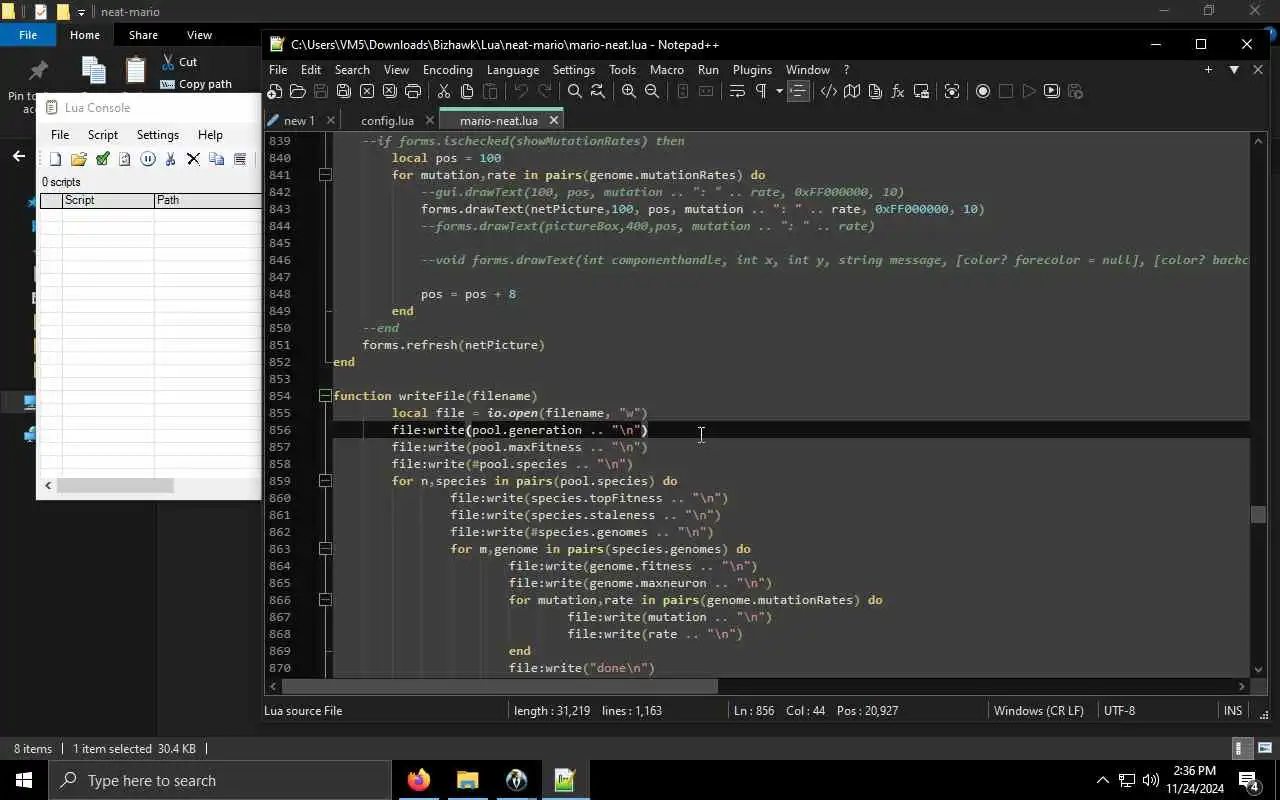Click the Windows Start button
This screenshot has height=800, width=1280.
point(24,780)
